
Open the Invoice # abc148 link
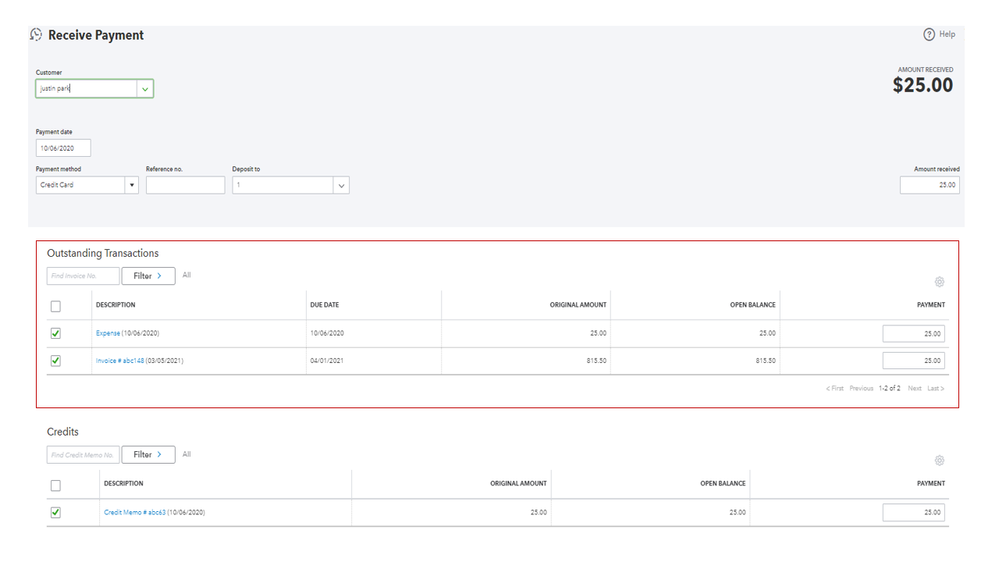click(120, 360)
